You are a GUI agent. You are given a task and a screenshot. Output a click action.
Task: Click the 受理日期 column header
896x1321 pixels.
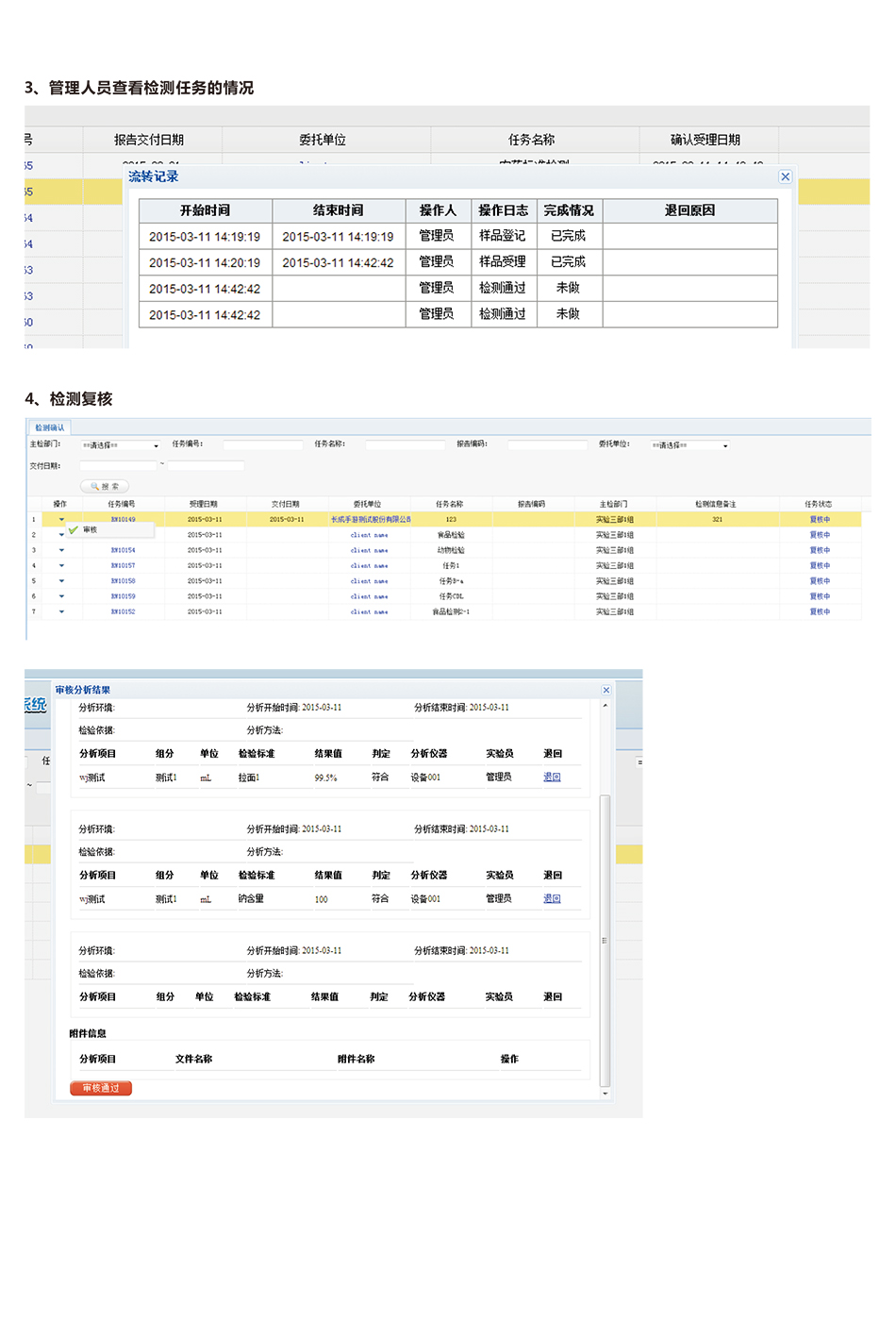[204, 504]
